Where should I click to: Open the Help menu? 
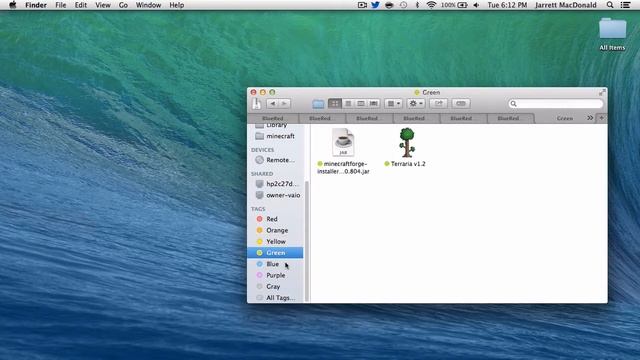(177, 5)
